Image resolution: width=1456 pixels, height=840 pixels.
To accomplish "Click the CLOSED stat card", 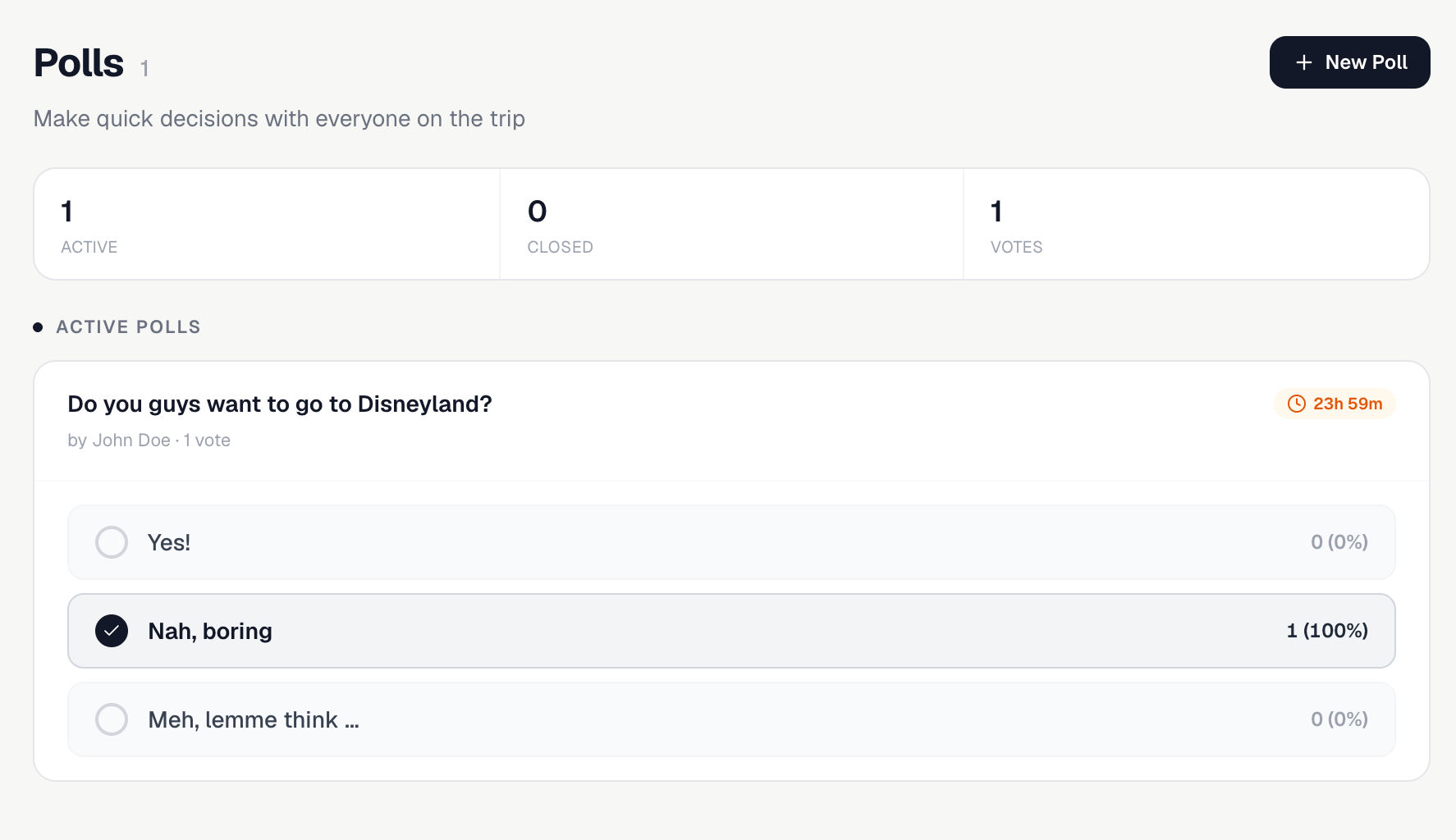I will coord(731,224).
